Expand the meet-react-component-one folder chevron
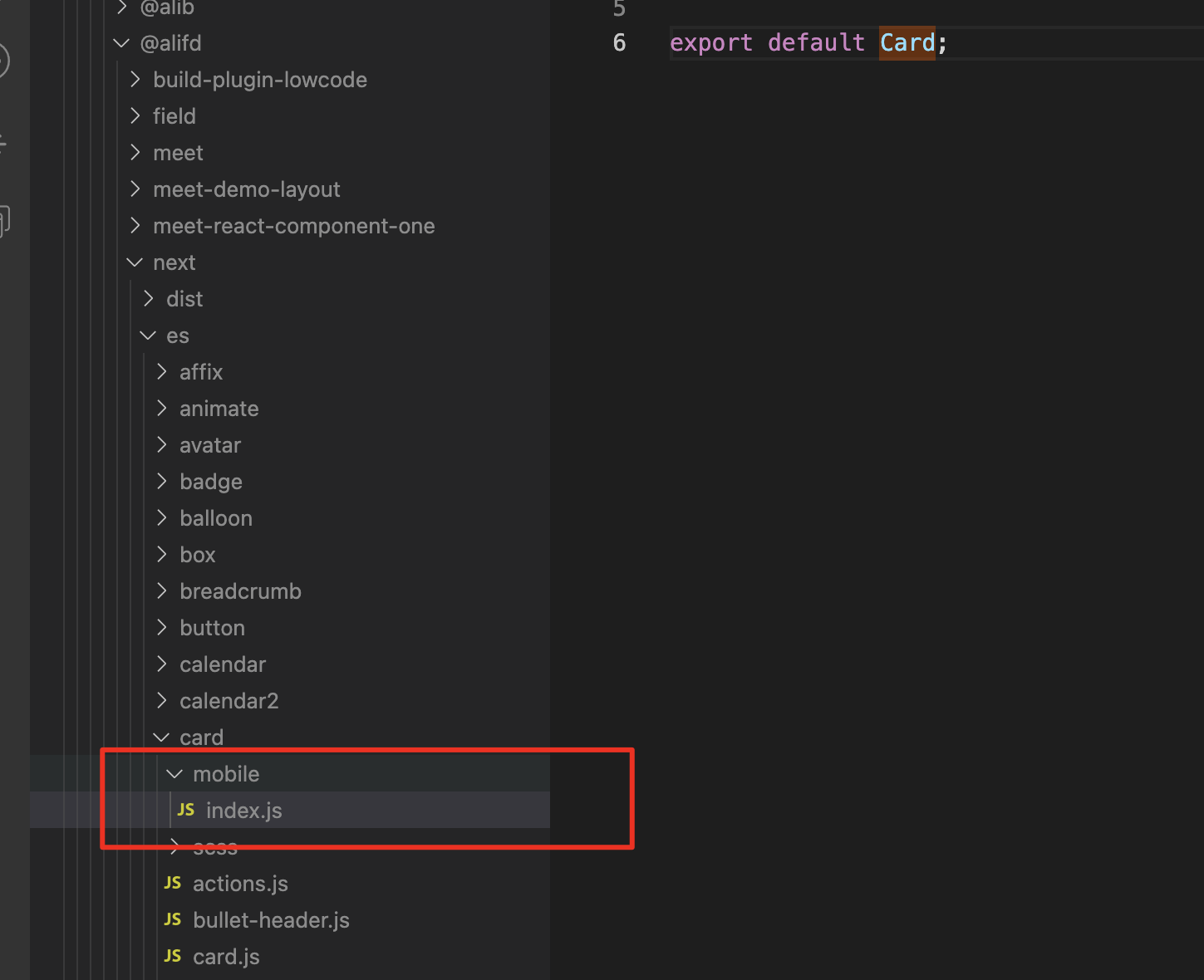The width and height of the screenshot is (1204, 980). 135,226
